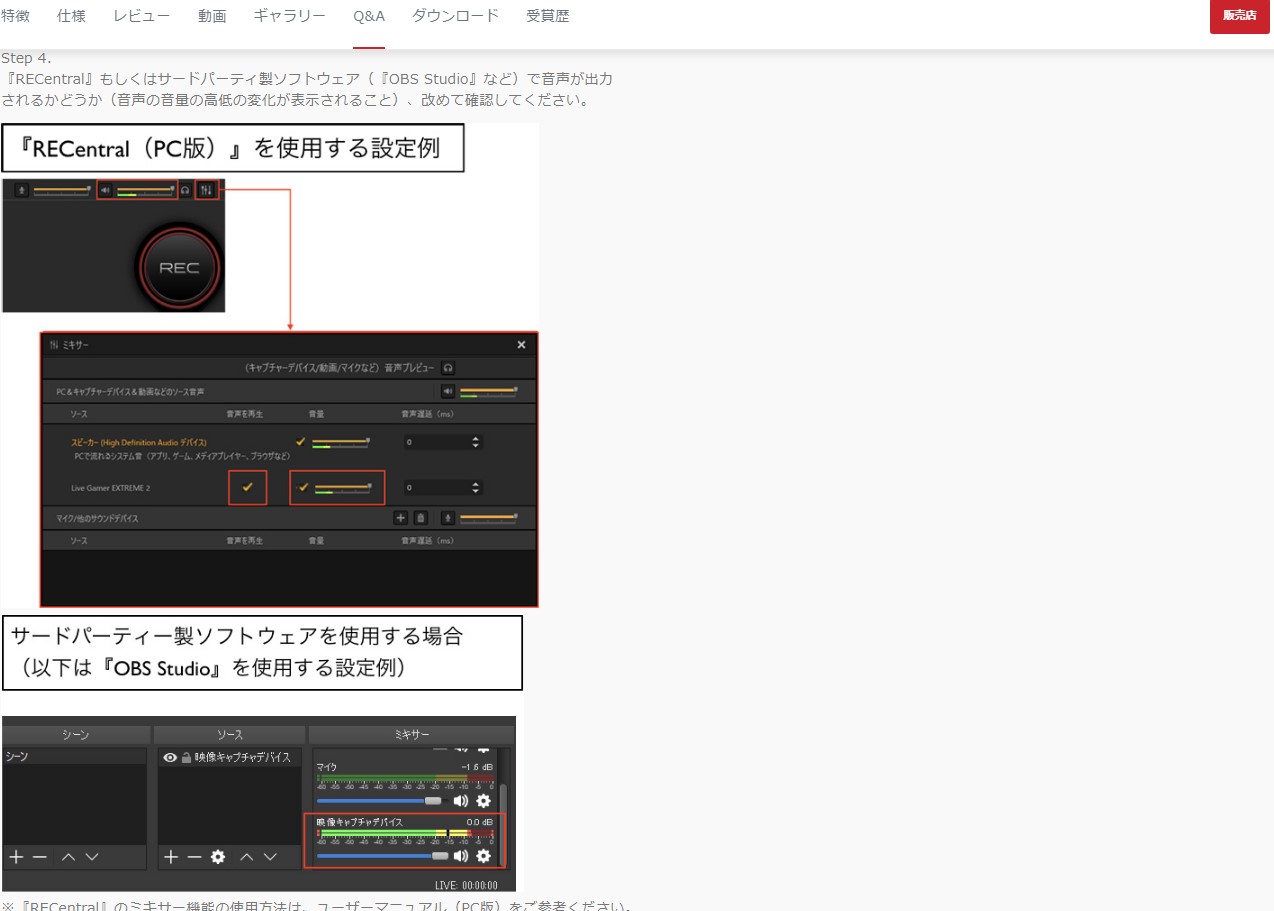Increase 音声遅延 arrow in スピーカー row
Viewport: 1274px width, 911px height.
(x=476, y=438)
